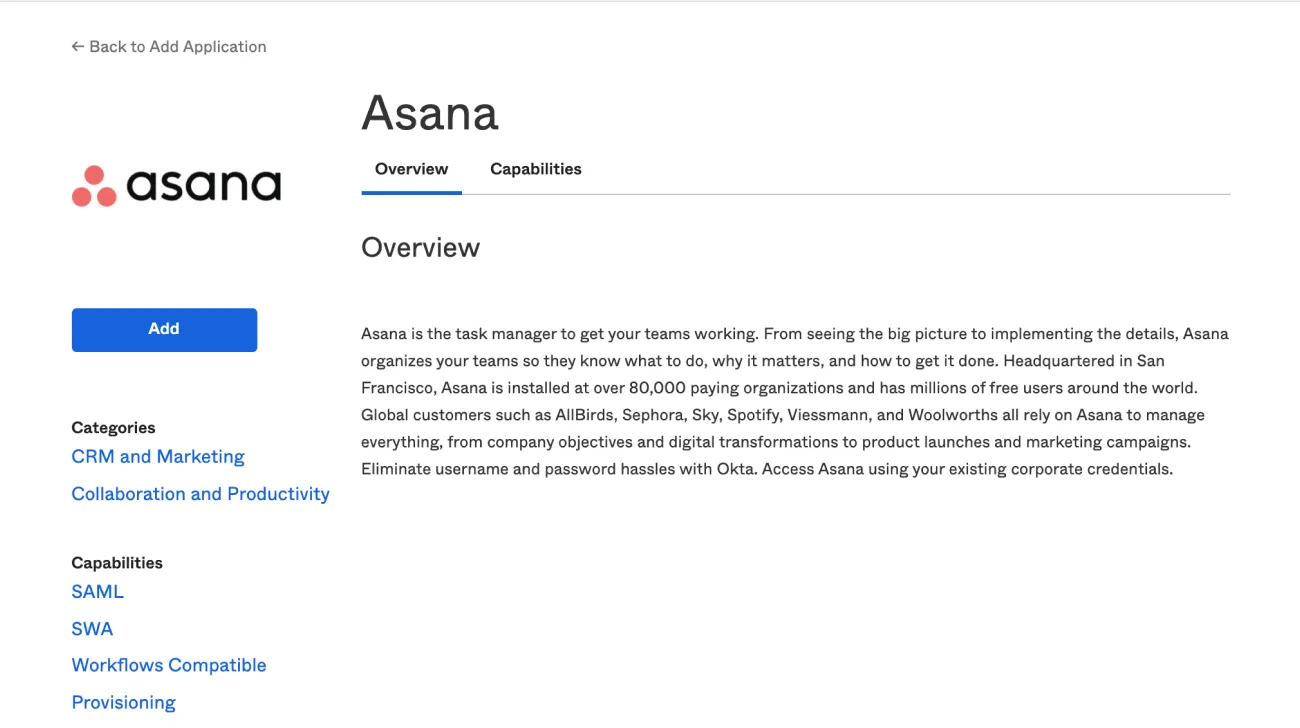Click the Overview section heading
Screen dimensions: 1300x728
pyautogui.click(x=420, y=247)
